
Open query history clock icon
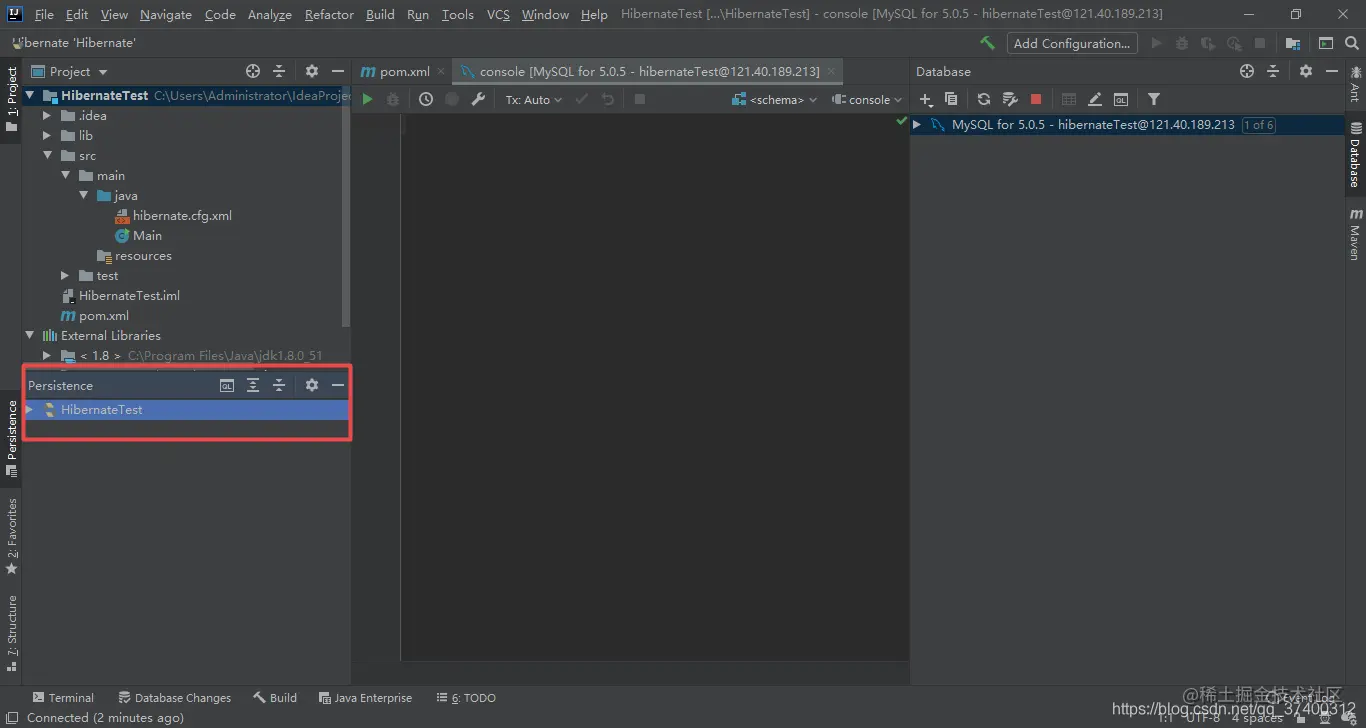(426, 99)
